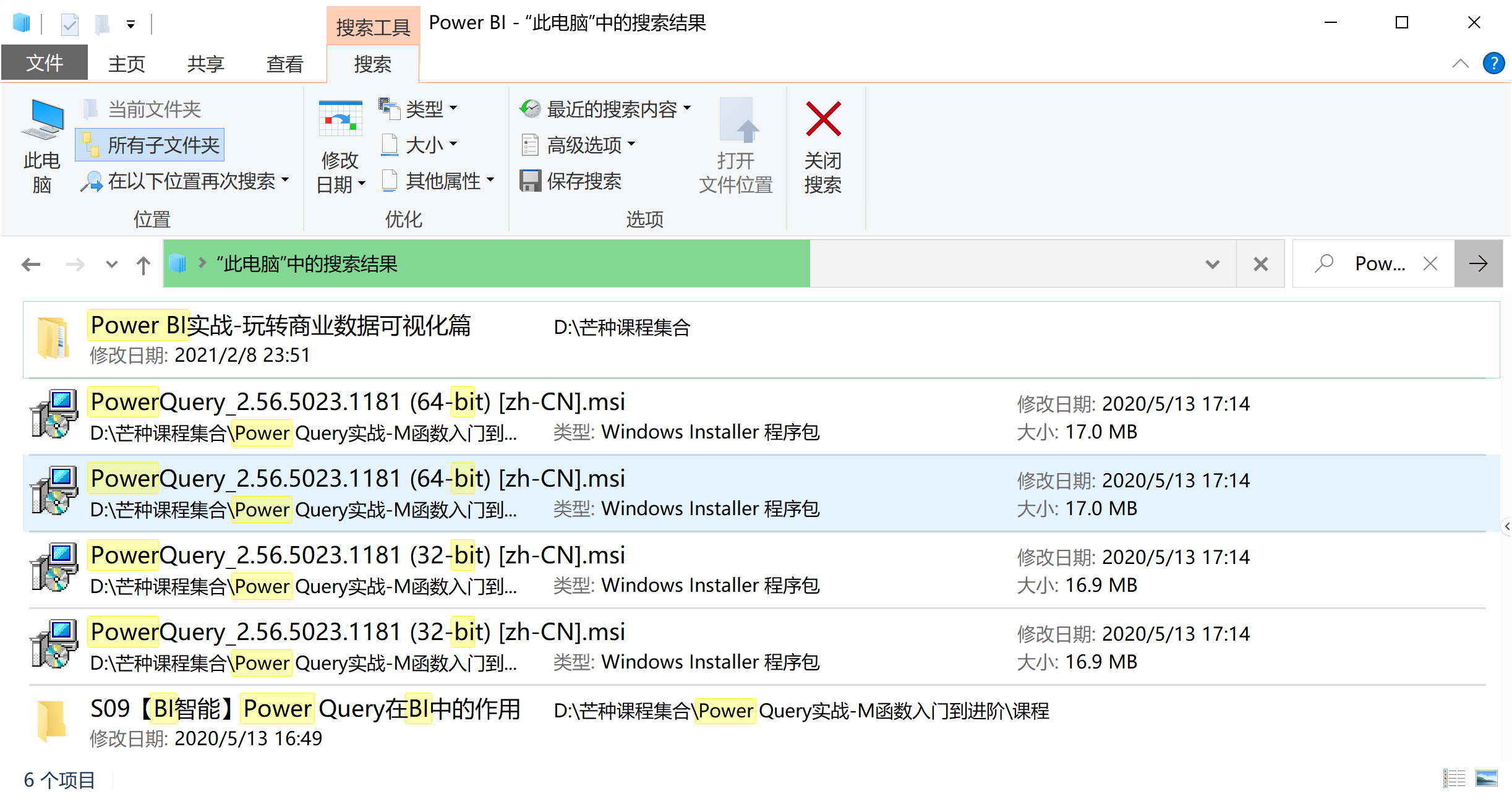Viewport: 1512px width, 799px height.
Task: Click Save search (保存搜索) button
Action: (x=570, y=181)
